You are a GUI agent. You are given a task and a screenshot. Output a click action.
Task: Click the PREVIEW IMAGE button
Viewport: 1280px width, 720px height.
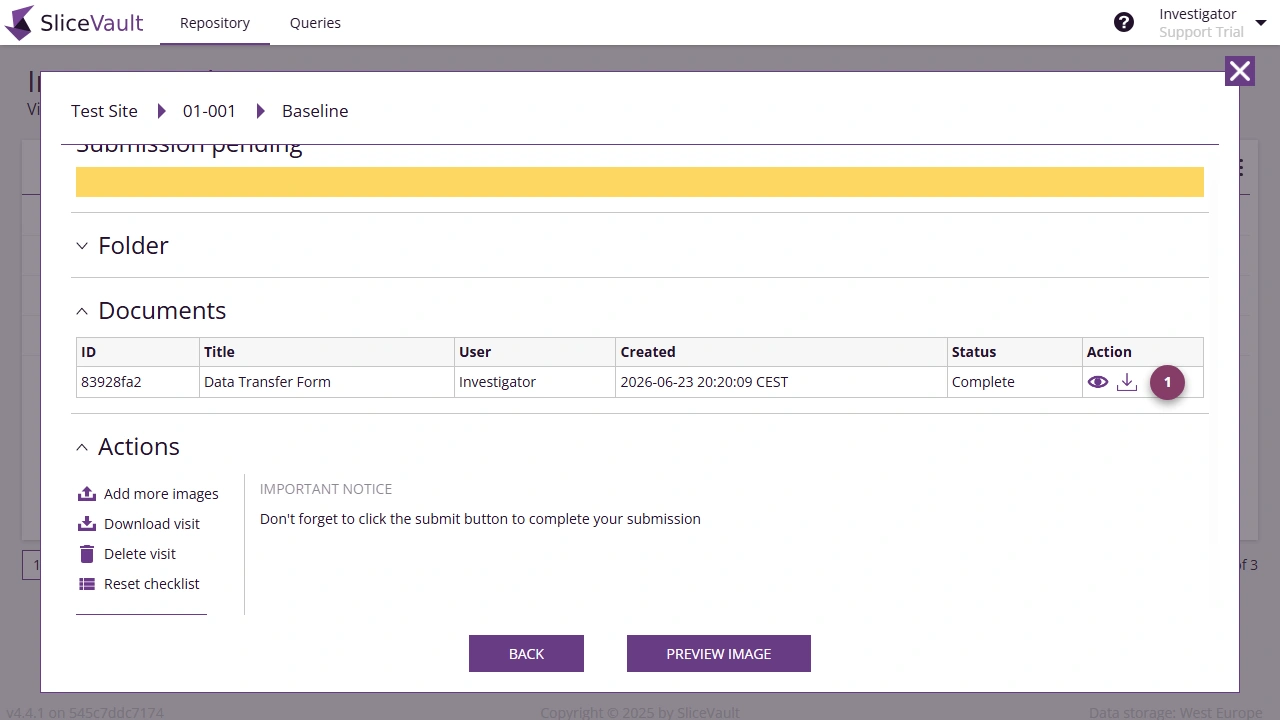(719, 654)
